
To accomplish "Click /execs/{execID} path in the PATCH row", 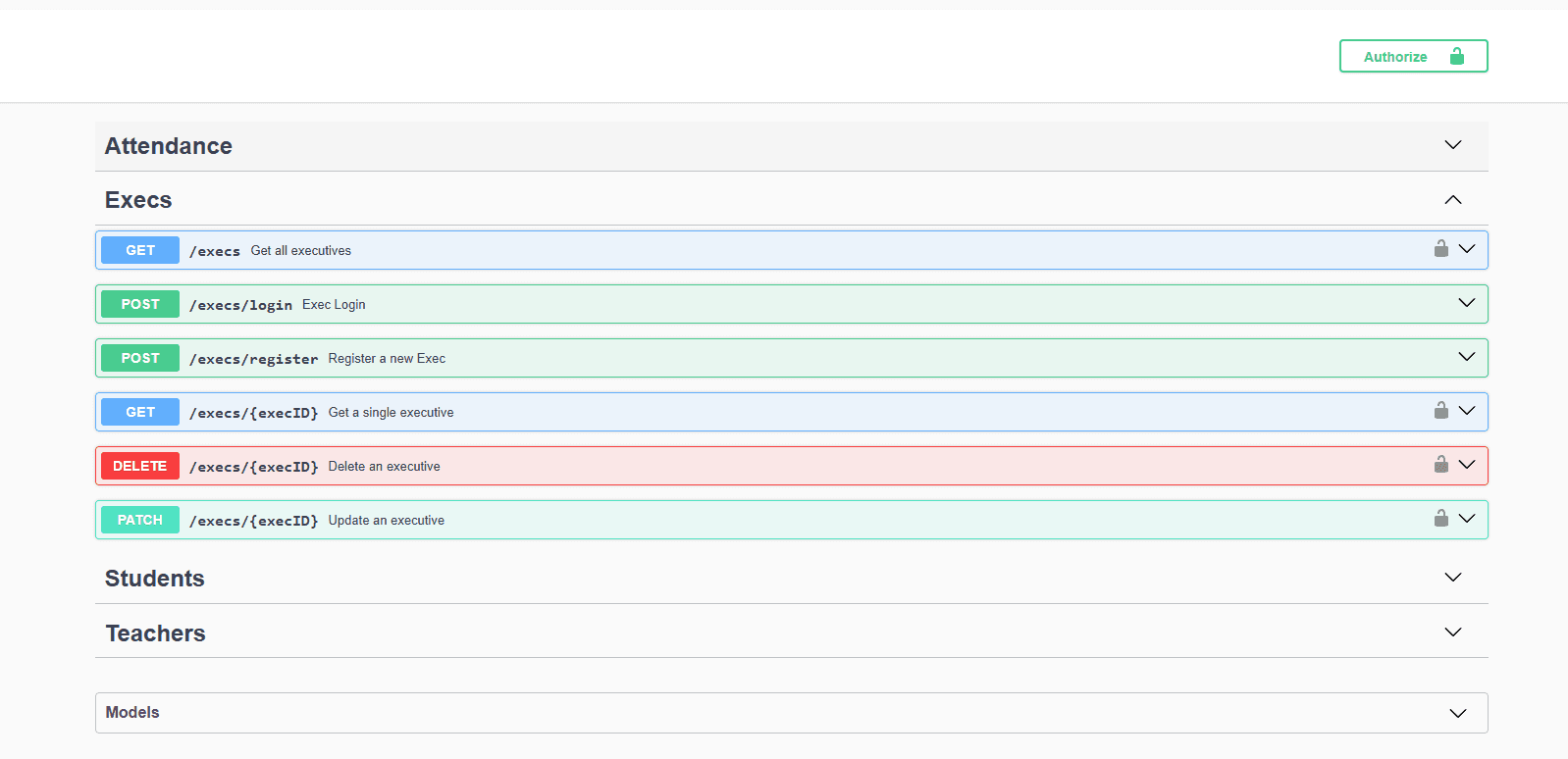I will (254, 521).
